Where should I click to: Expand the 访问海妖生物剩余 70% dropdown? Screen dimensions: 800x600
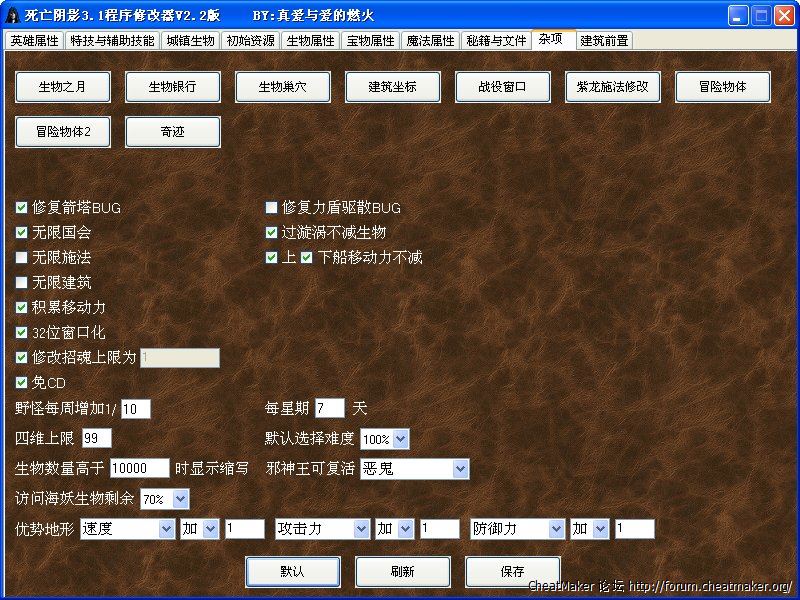point(180,498)
